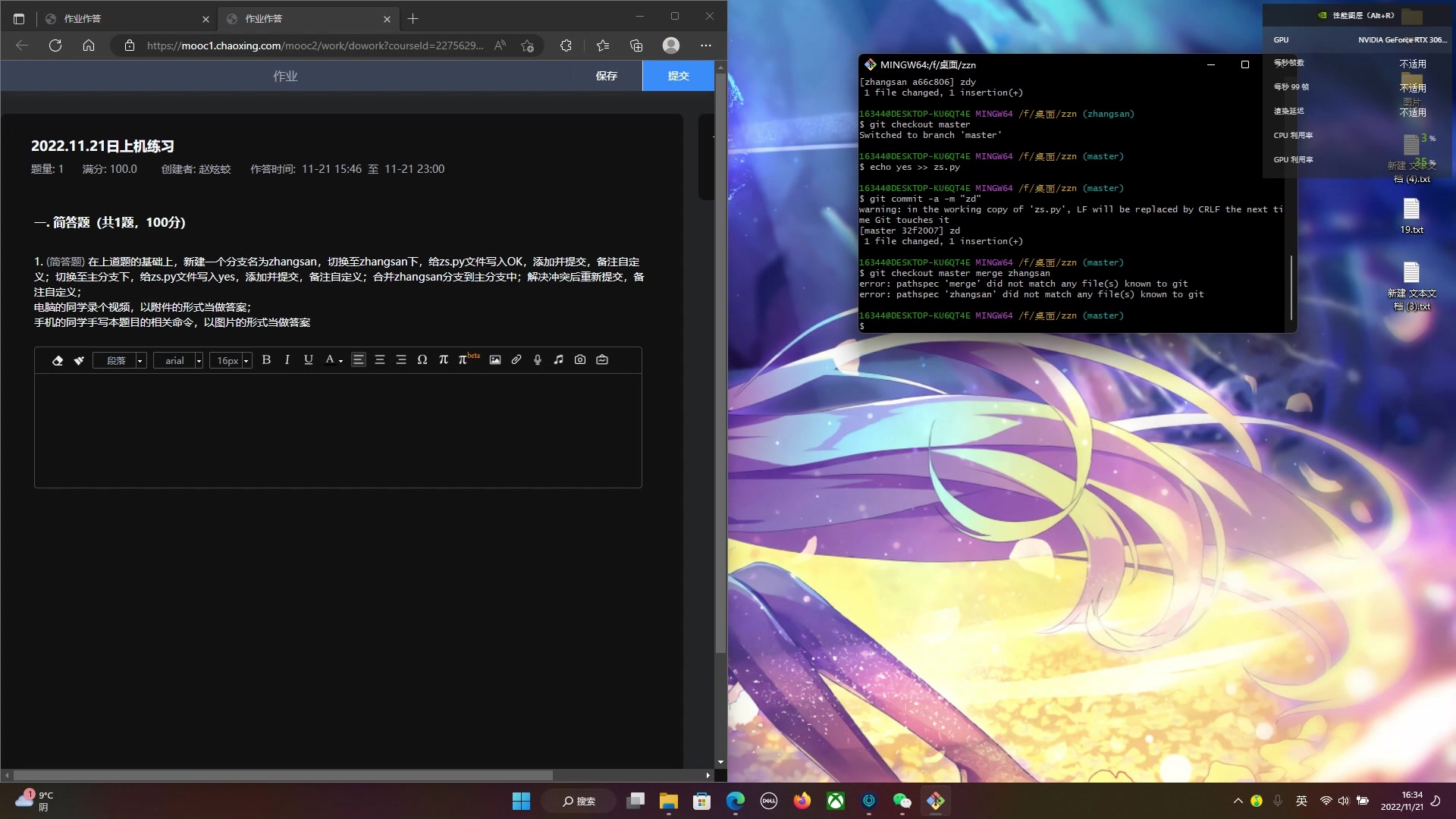The image size is (1456, 819).
Task: Click the 提交 submit button
Action: 680,75
